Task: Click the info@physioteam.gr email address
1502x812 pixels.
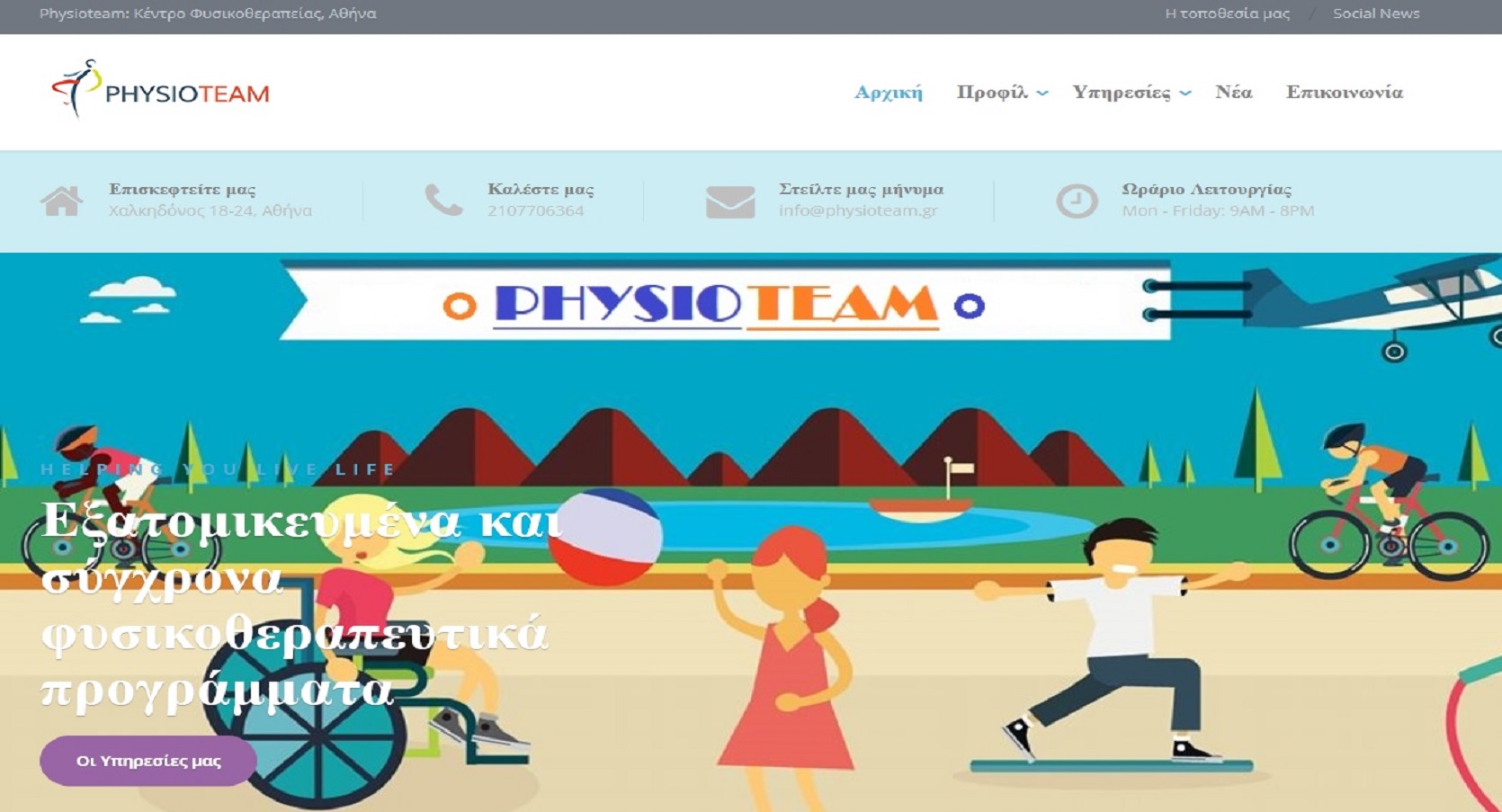Action: point(857,210)
